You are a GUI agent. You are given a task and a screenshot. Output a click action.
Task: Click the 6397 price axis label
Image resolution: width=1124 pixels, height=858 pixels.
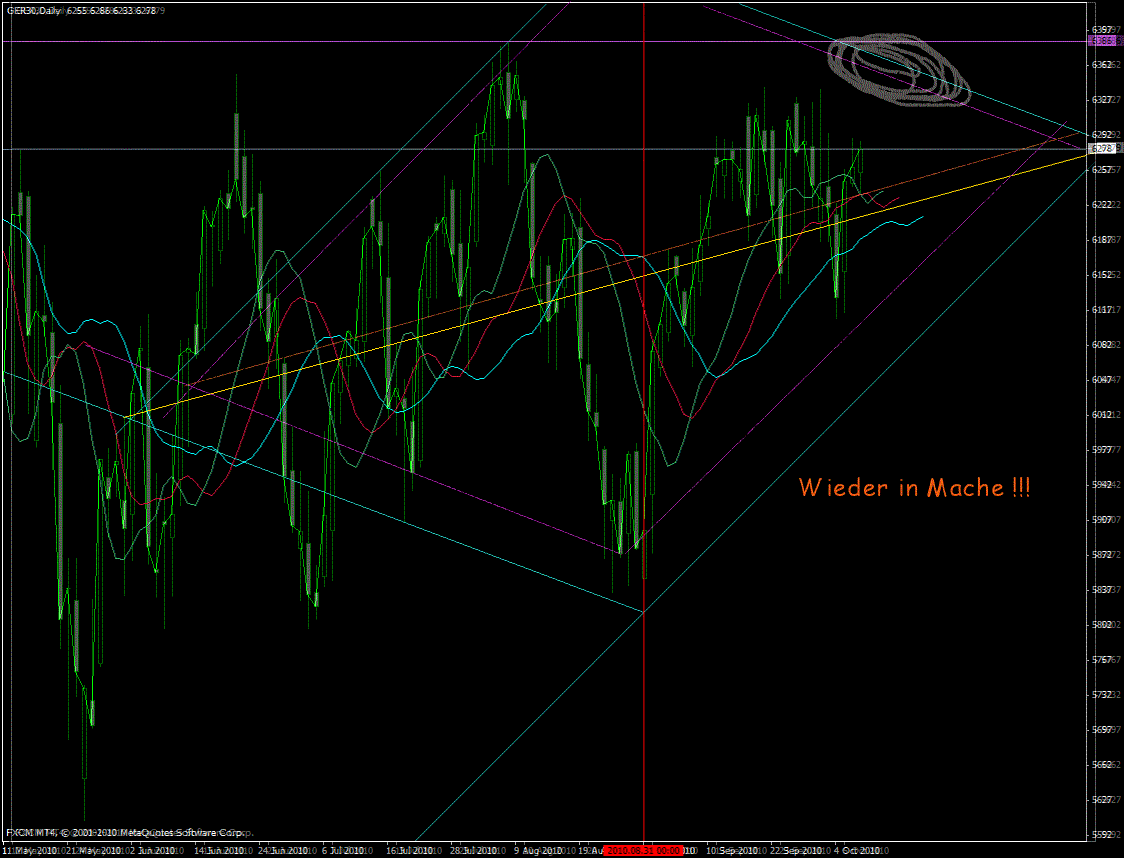click(1104, 29)
